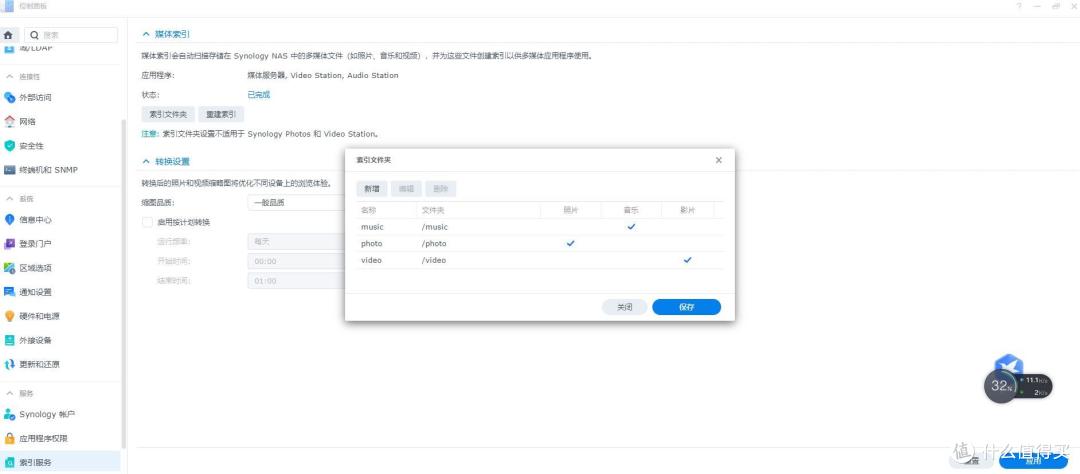Open the 开始时间 dropdown showing 00:00
The image size is (1080, 474).
click(296, 261)
